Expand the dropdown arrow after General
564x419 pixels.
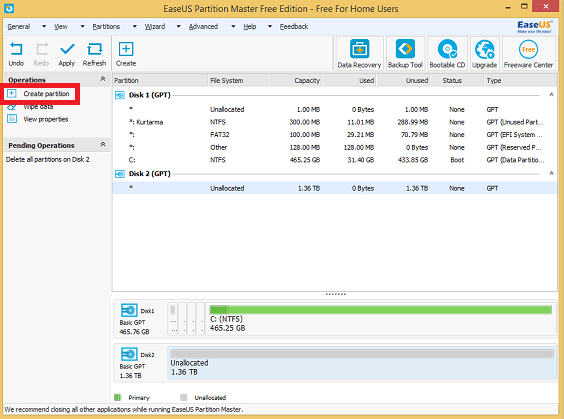[x=44, y=26]
